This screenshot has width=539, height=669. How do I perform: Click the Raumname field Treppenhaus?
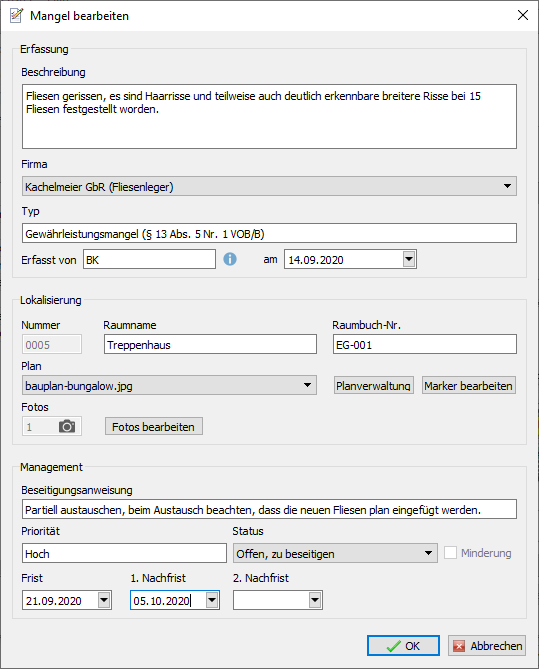tap(210, 344)
